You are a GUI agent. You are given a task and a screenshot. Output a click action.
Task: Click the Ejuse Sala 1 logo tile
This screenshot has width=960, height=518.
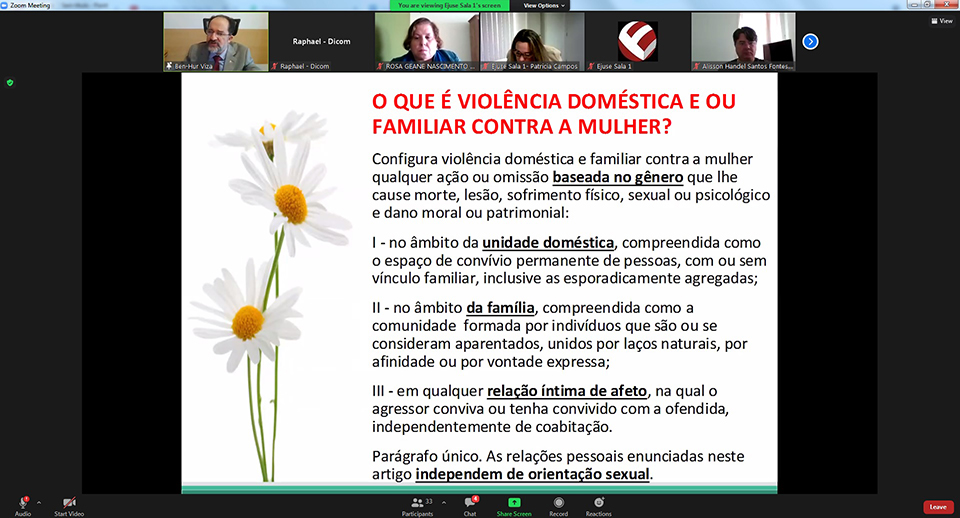637,41
